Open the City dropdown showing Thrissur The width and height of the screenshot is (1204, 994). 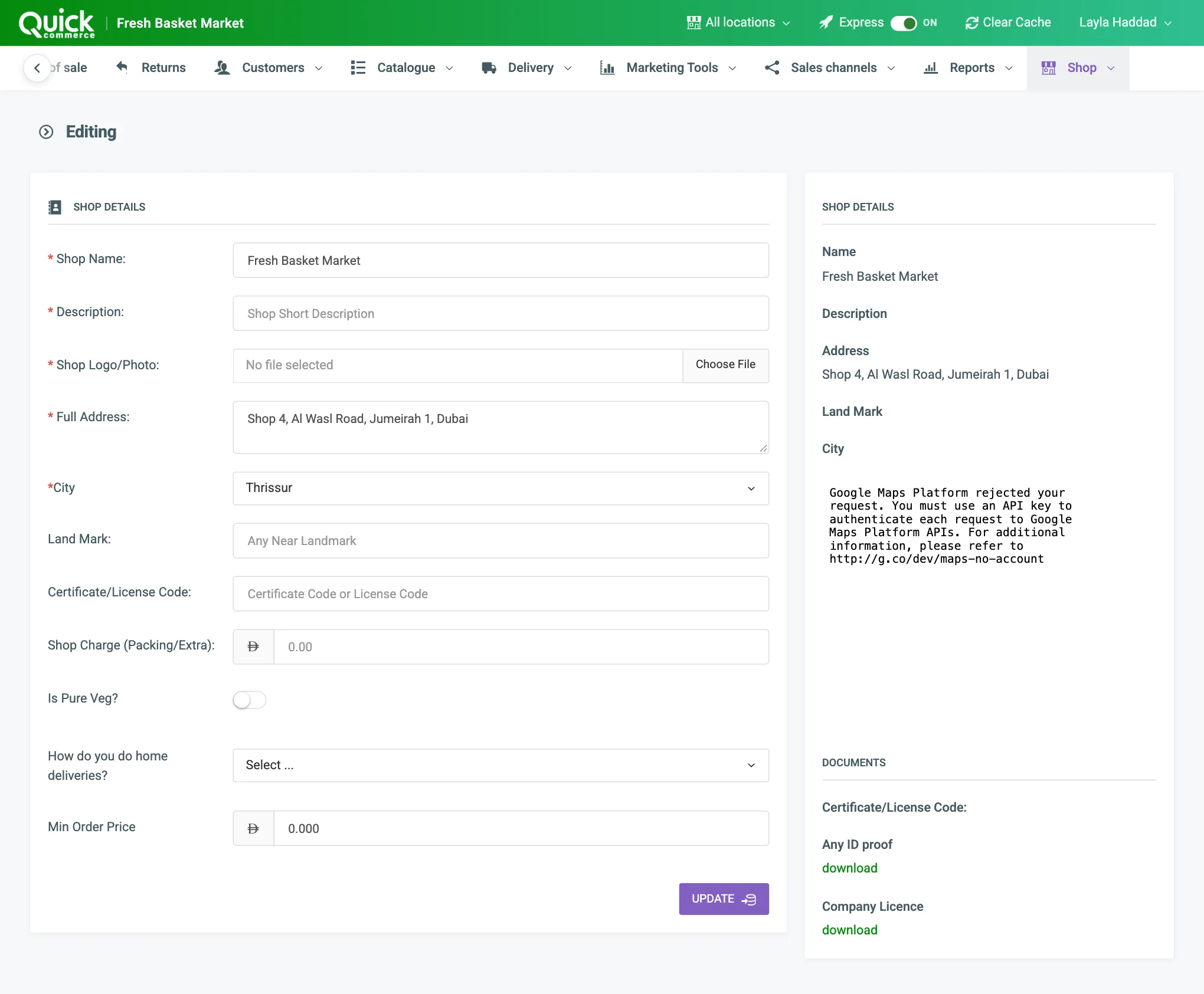click(x=501, y=488)
